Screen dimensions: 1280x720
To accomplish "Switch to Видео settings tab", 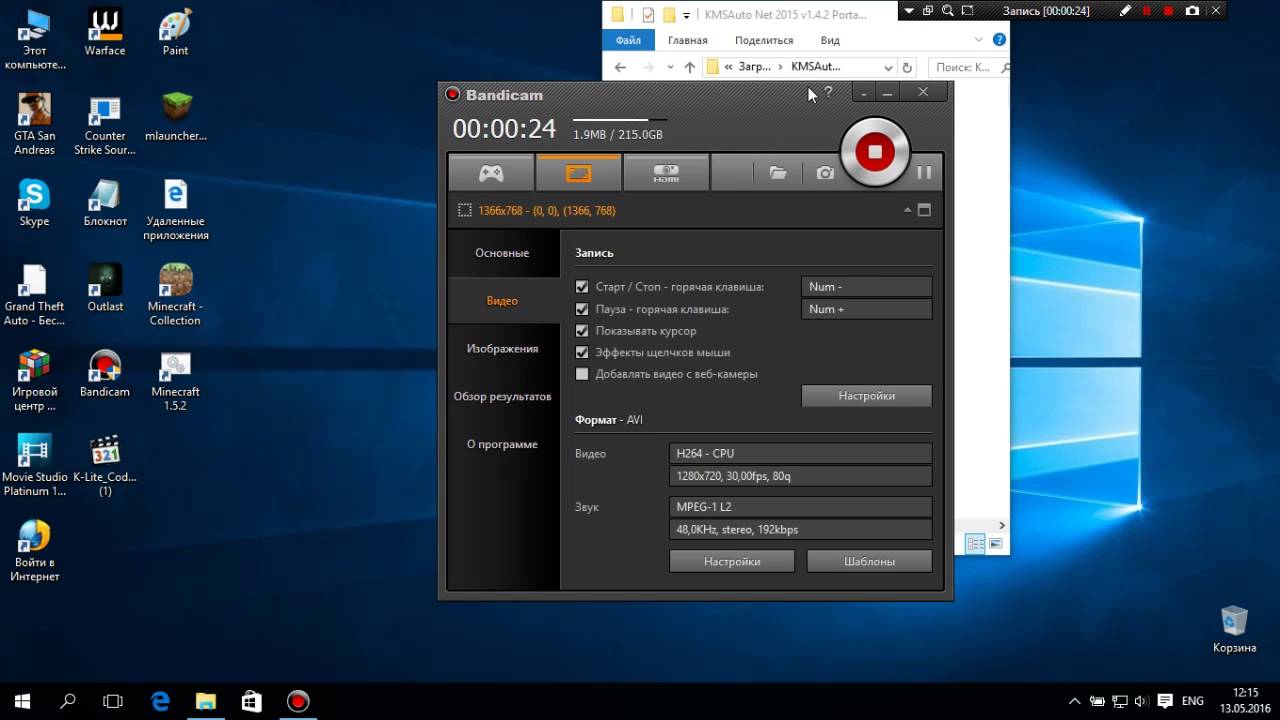I will 502,301.
